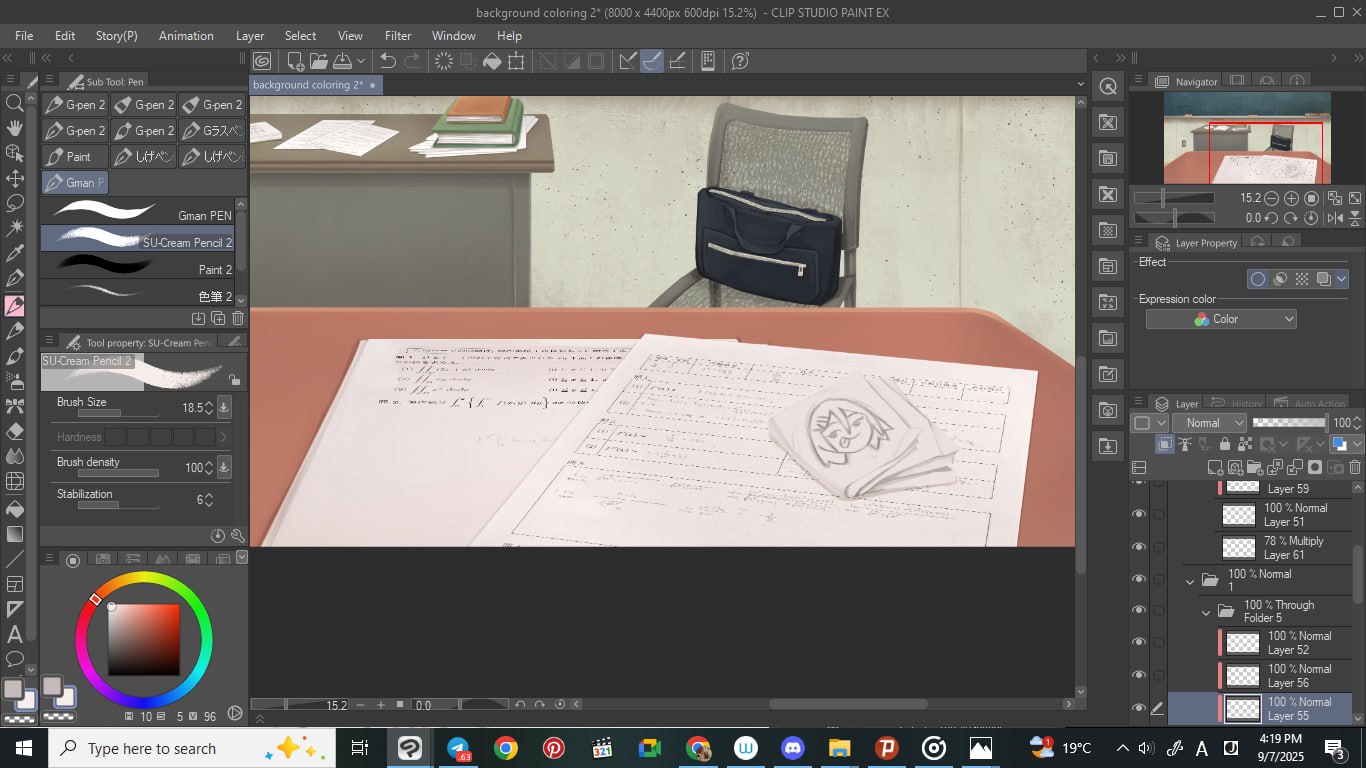Screen dimensions: 1366x768
Task: Flip the canvas horizontally in Navigator
Action: [x=1333, y=217]
